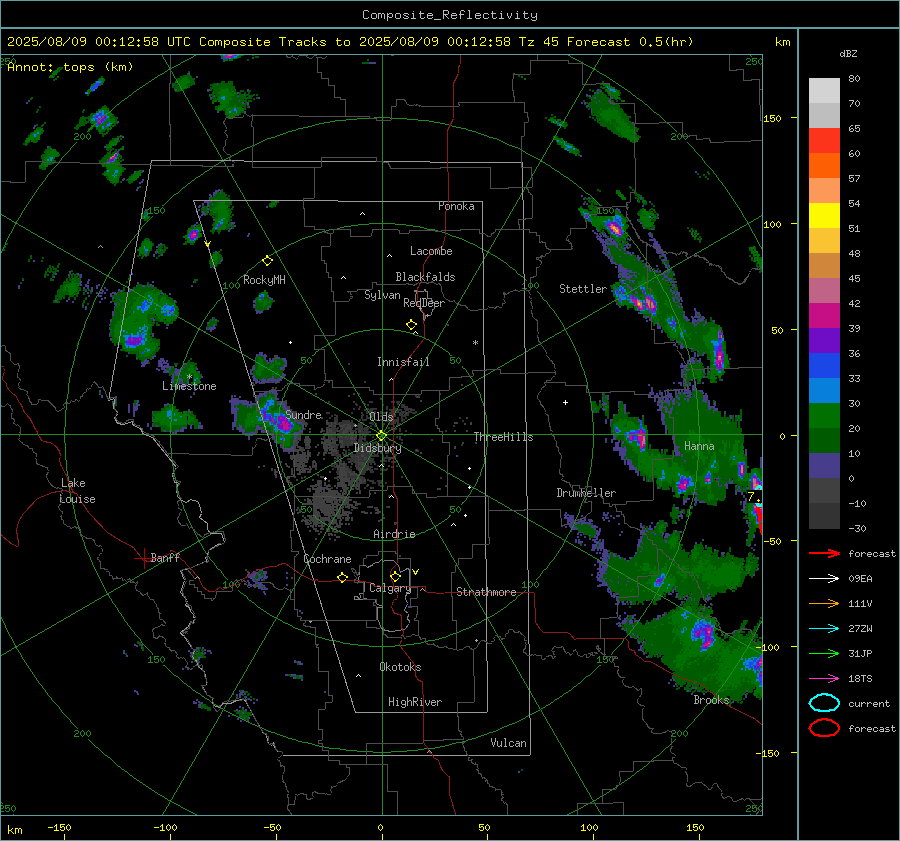Click the orange 111V arrow icon
Viewport: 900px width, 841px height.
[x=824, y=603]
